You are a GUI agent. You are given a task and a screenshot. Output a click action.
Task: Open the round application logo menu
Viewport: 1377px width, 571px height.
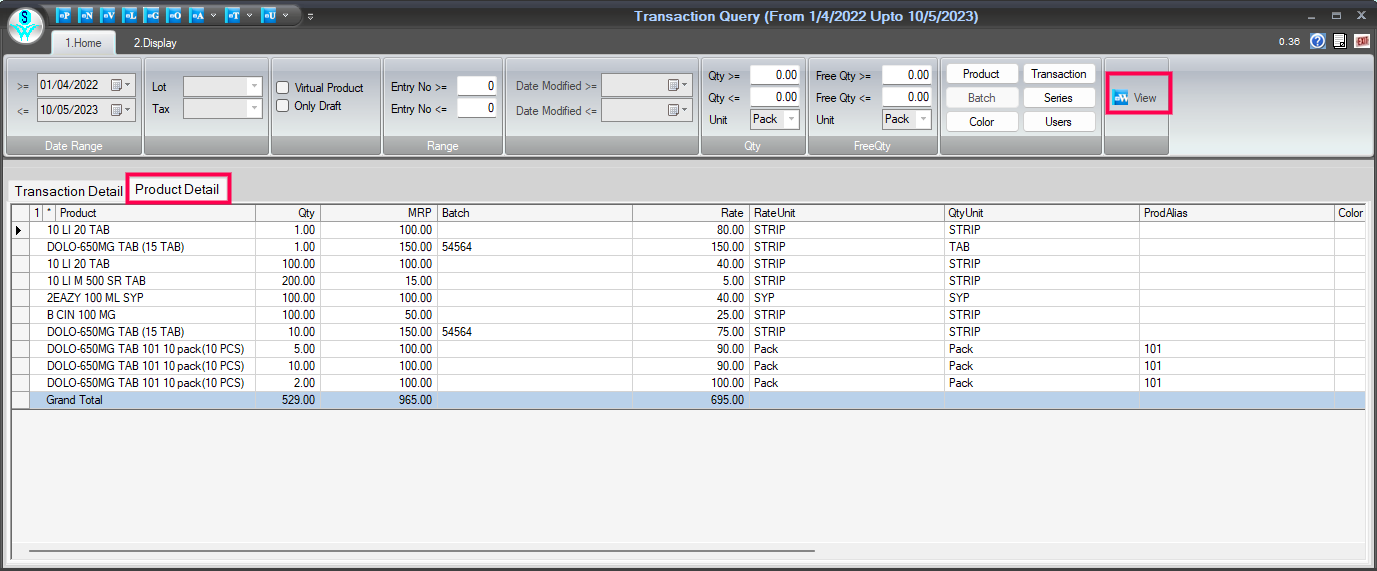pyautogui.click(x=26, y=25)
